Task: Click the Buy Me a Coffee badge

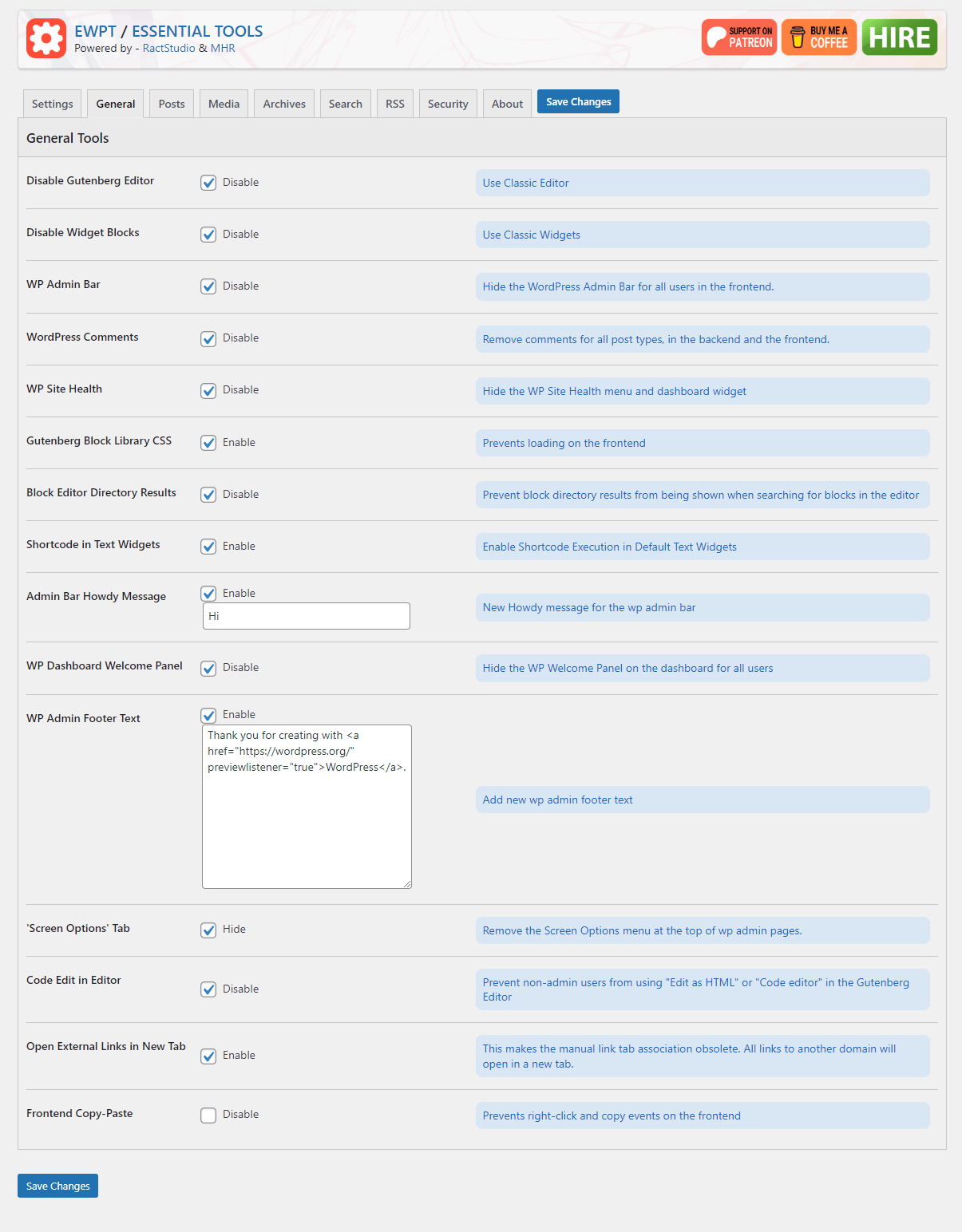Action: pyautogui.click(x=819, y=38)
